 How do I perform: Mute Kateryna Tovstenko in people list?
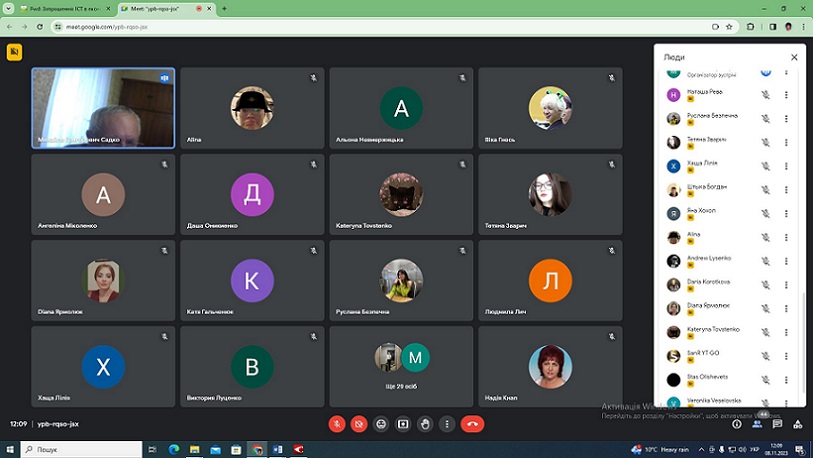pyautogui.click(x=765, y=332)
